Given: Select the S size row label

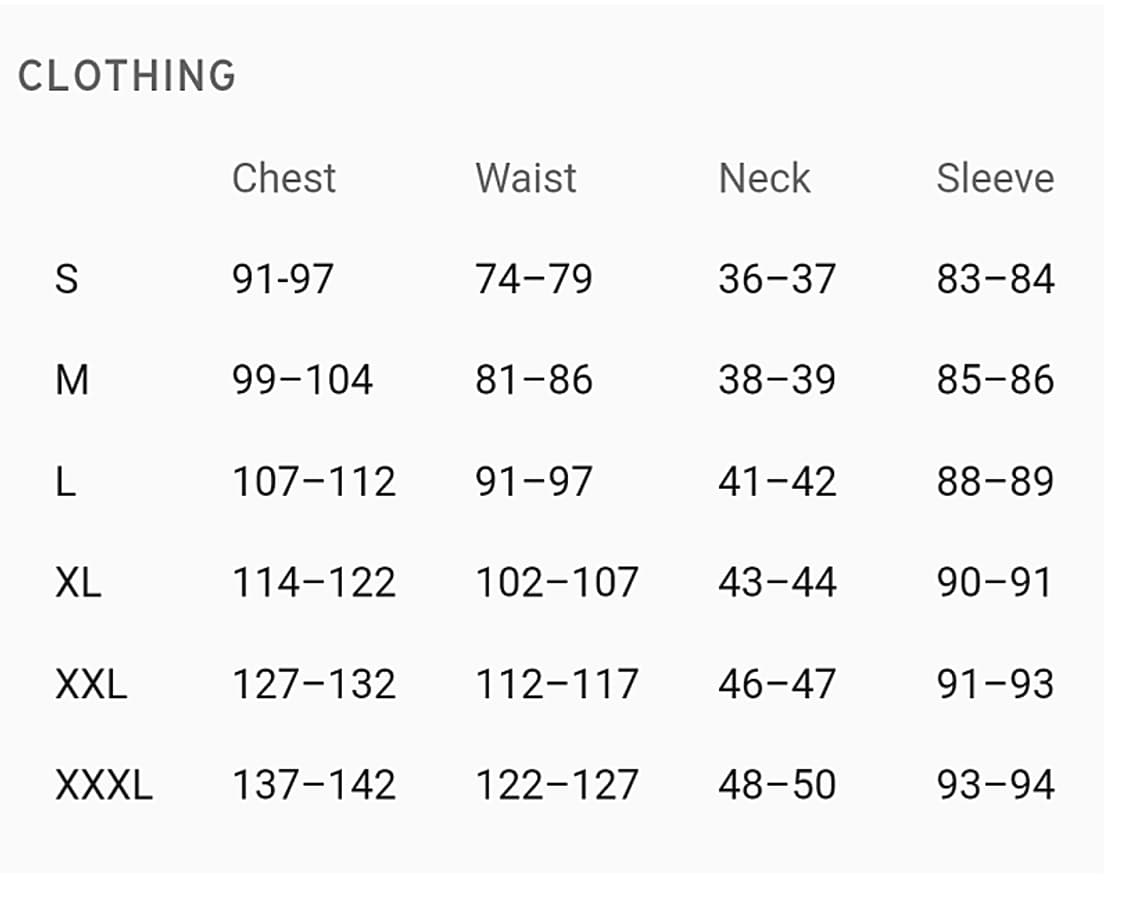Looking at the screenshot, I should coord(66,278).
